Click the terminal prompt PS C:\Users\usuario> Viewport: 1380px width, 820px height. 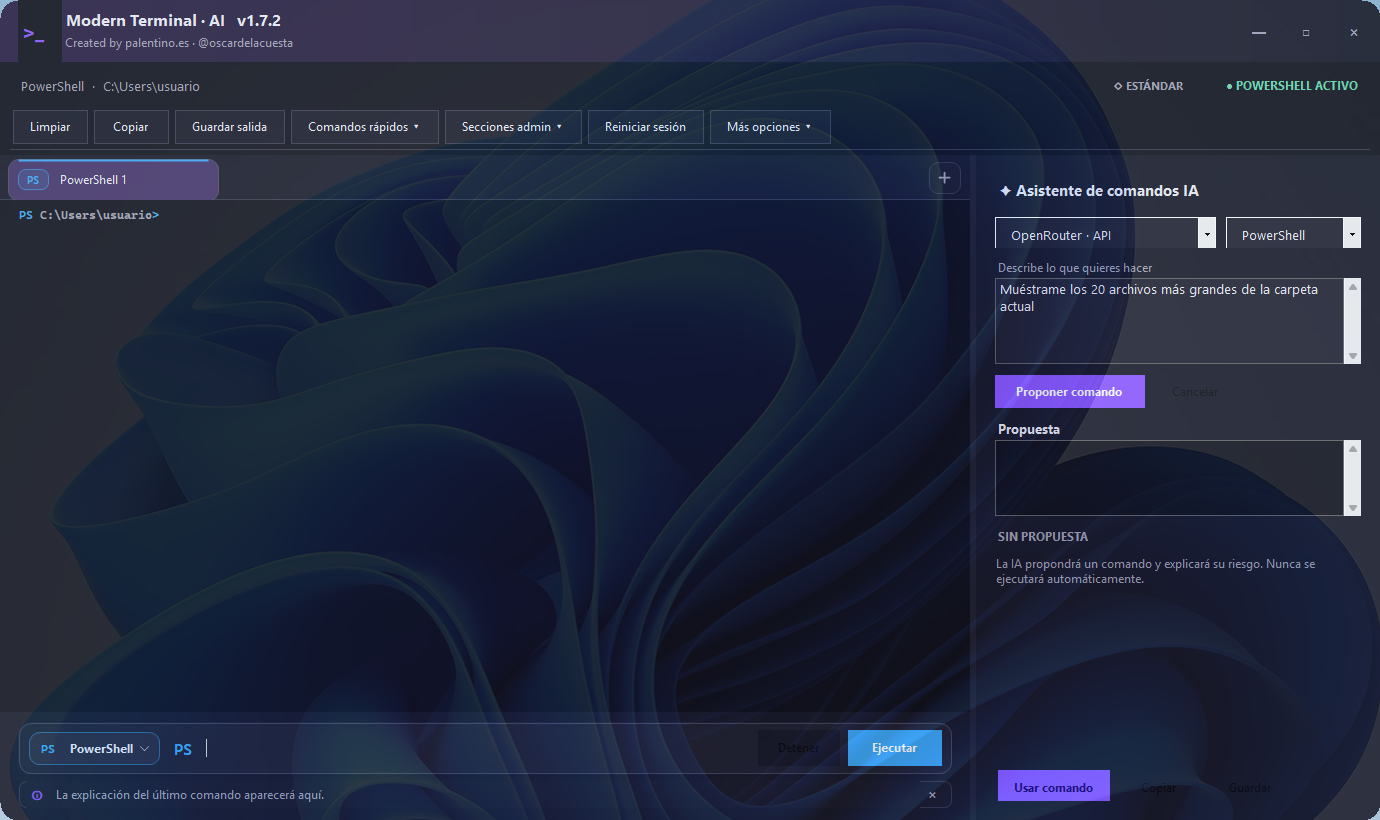(89, 215)
